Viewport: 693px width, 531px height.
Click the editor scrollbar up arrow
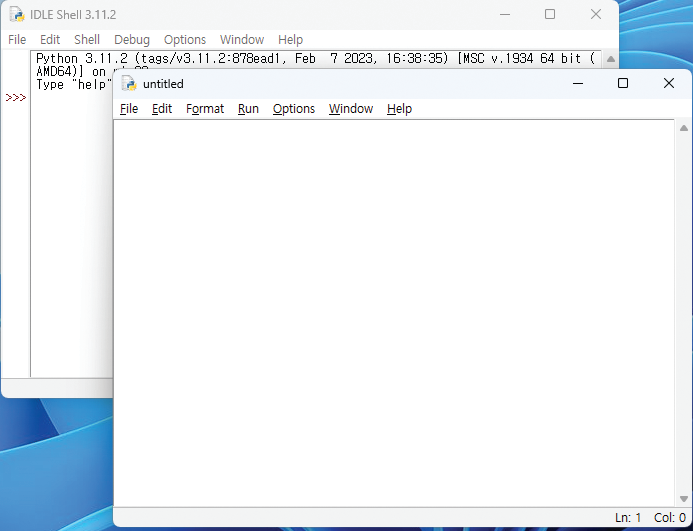click(684, 128)
